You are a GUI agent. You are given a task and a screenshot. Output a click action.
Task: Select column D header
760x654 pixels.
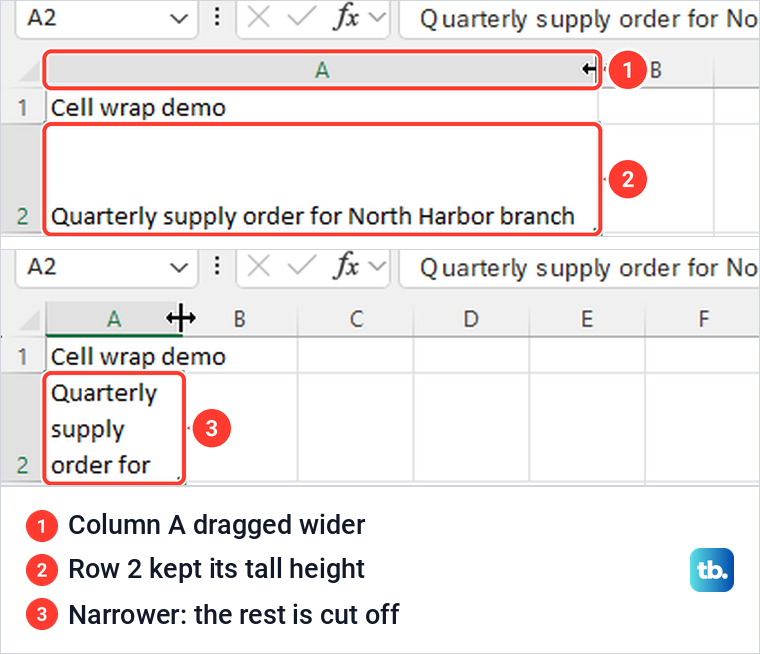point(471,319)
